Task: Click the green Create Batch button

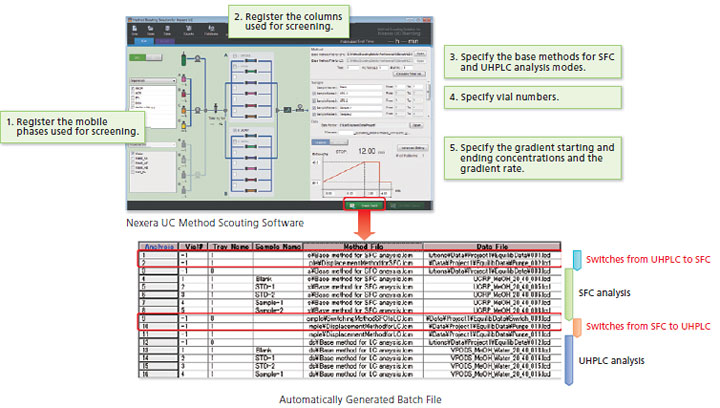Action: coord(364,206)
